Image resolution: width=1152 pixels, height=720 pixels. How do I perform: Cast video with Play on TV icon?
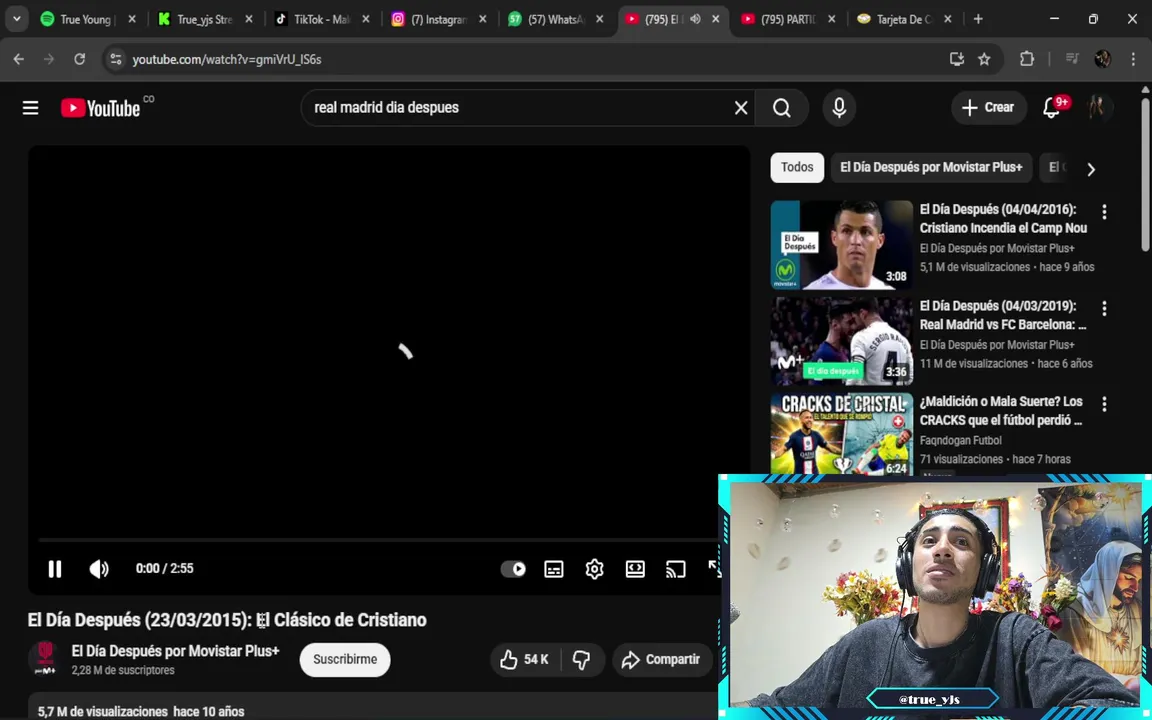[x=675, y=569]
